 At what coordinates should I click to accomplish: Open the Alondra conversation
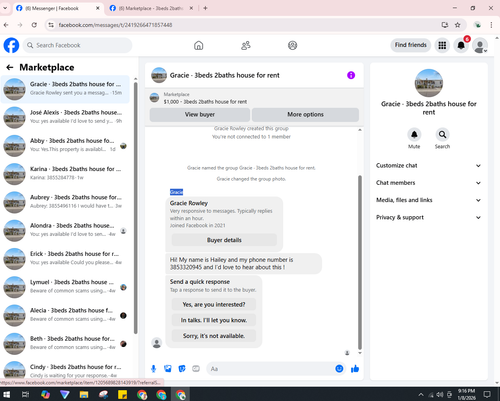click(65, 231)
